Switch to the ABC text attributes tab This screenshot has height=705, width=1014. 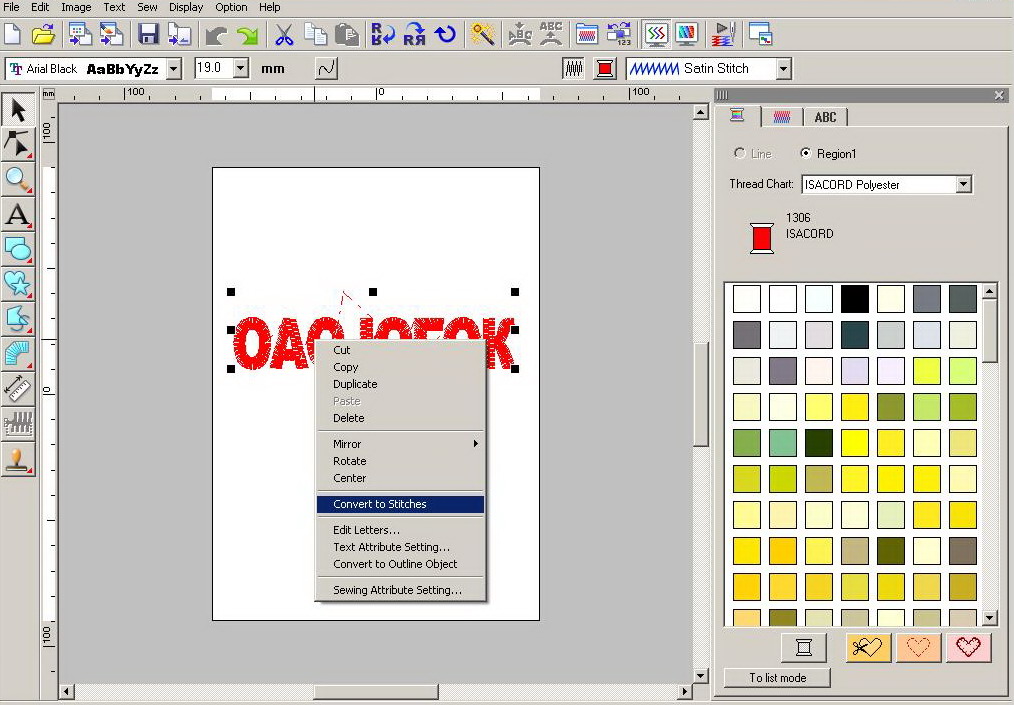point(825,117)
